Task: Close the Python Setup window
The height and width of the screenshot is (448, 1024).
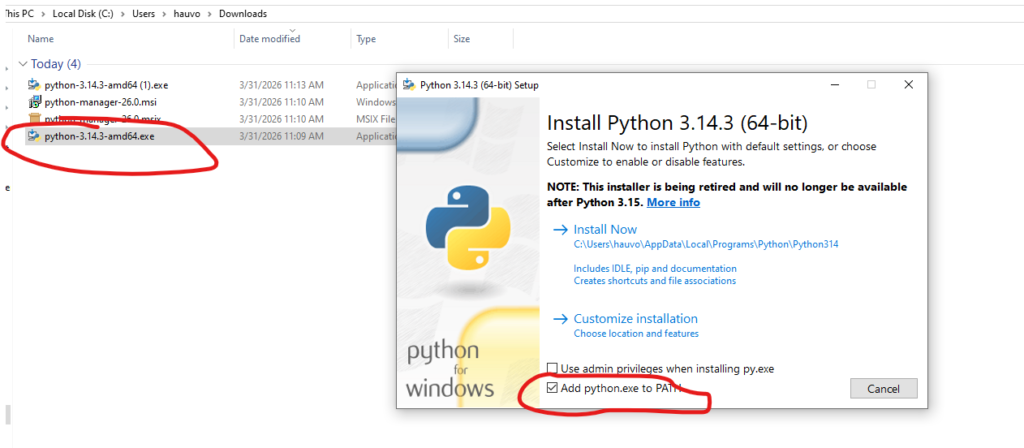Action: (x=908, y=85)
